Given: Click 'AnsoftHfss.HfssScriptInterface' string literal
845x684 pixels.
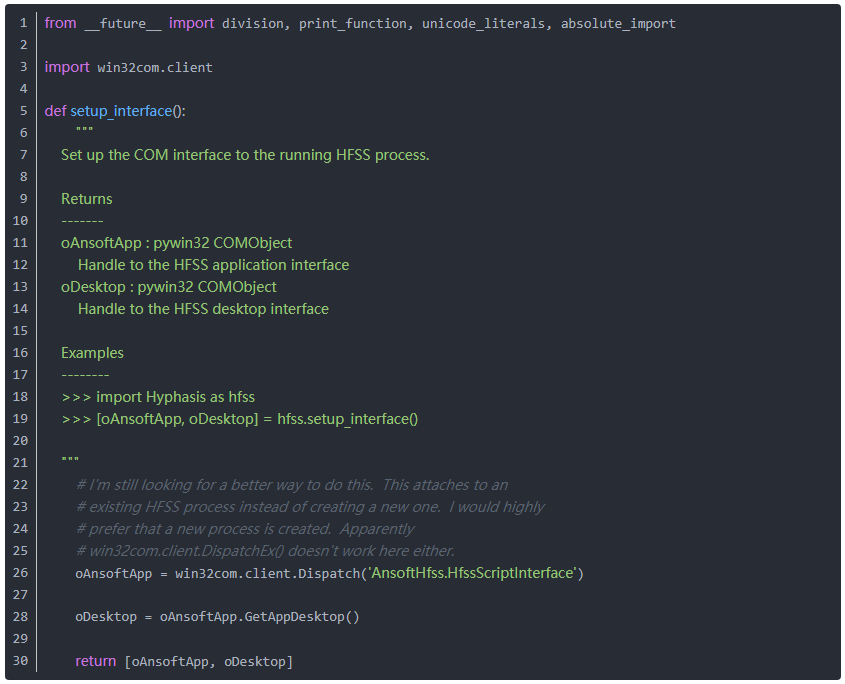Looking at the screenshot, I should pos(472,573).
